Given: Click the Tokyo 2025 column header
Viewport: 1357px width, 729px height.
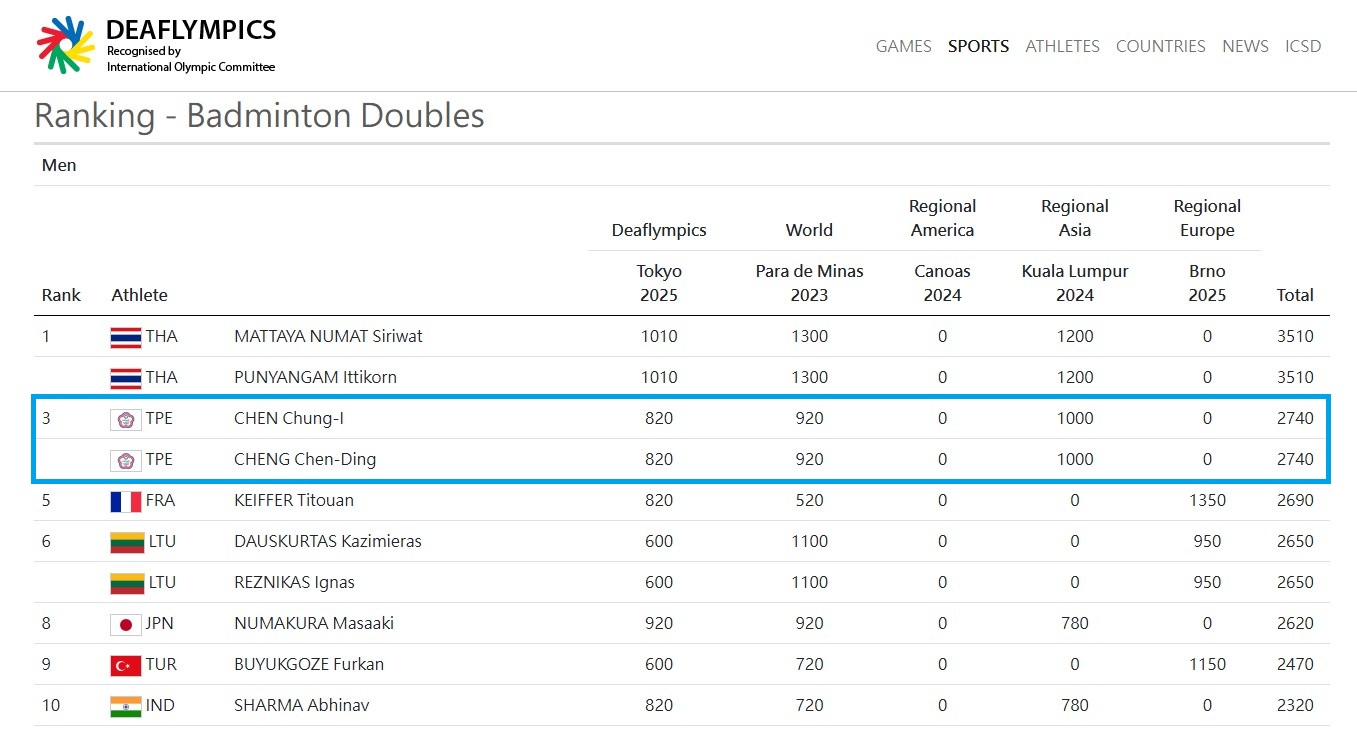Looking at the screenshot, I should pos(659,283).
